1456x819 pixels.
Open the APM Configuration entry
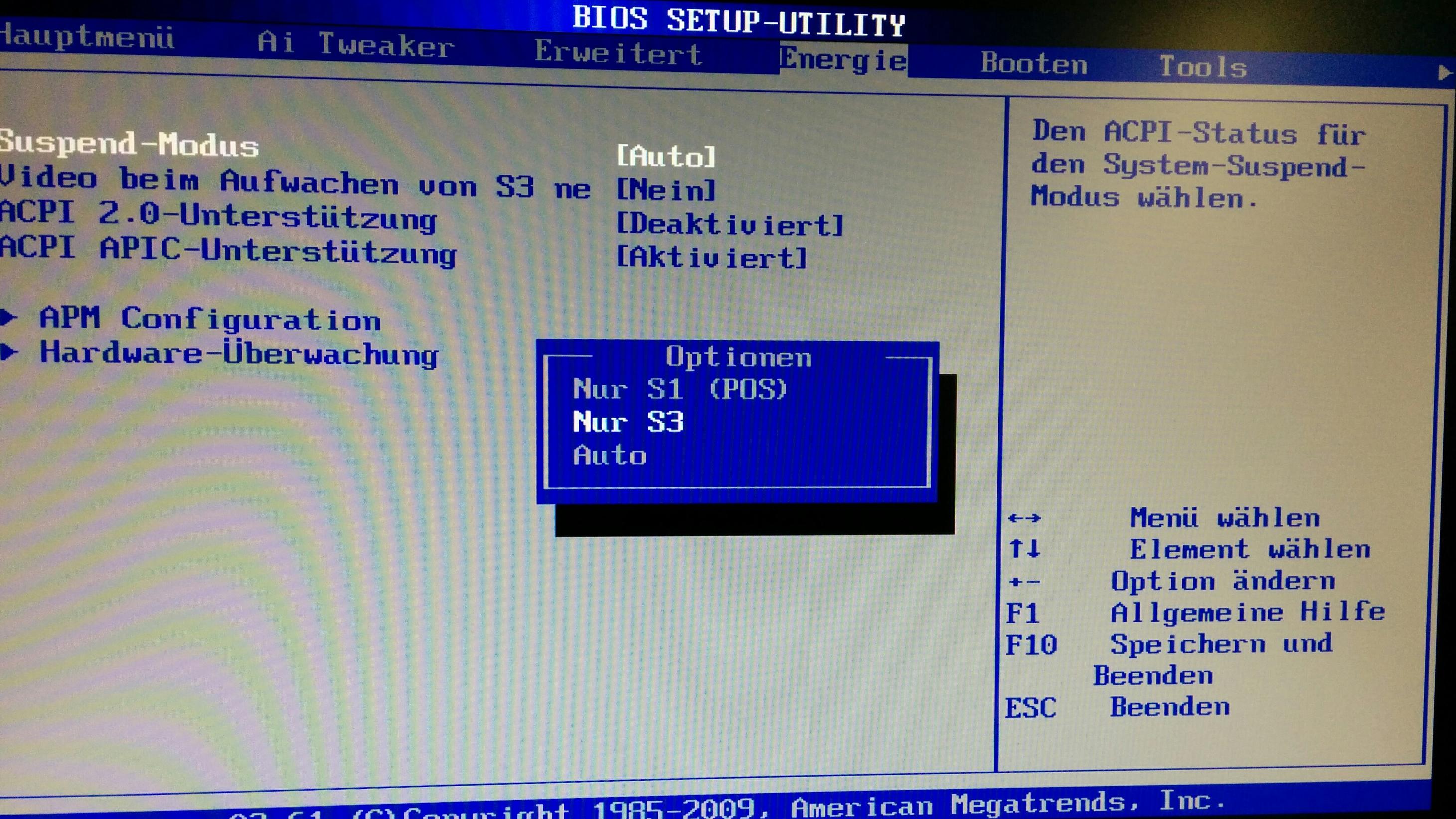[210, 319]
